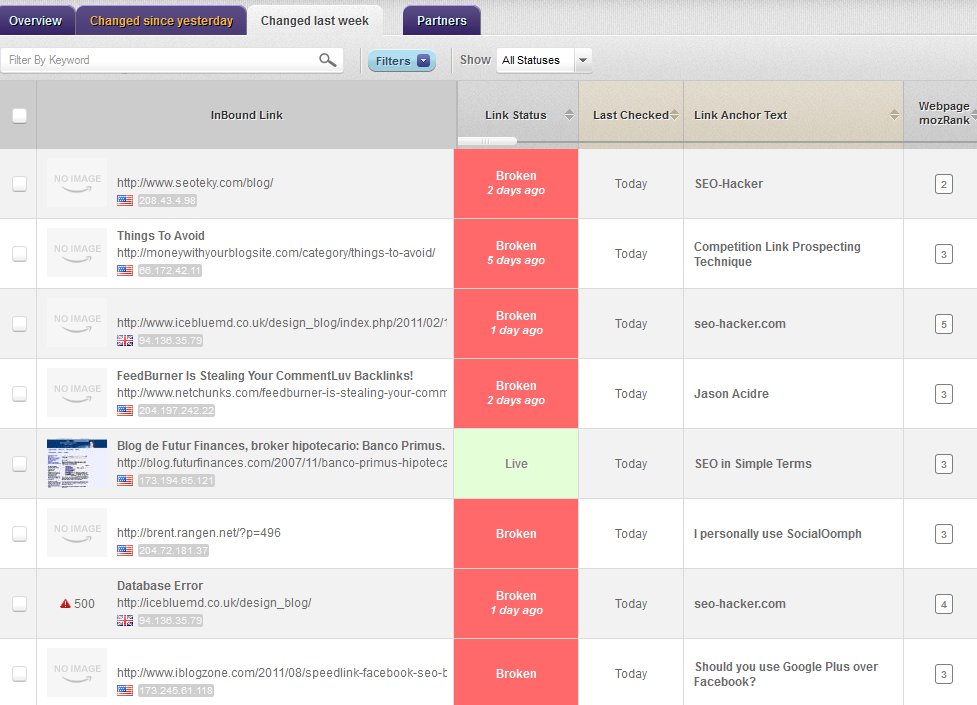
Task: Go to the Partners tab
Action: [441, 20]
